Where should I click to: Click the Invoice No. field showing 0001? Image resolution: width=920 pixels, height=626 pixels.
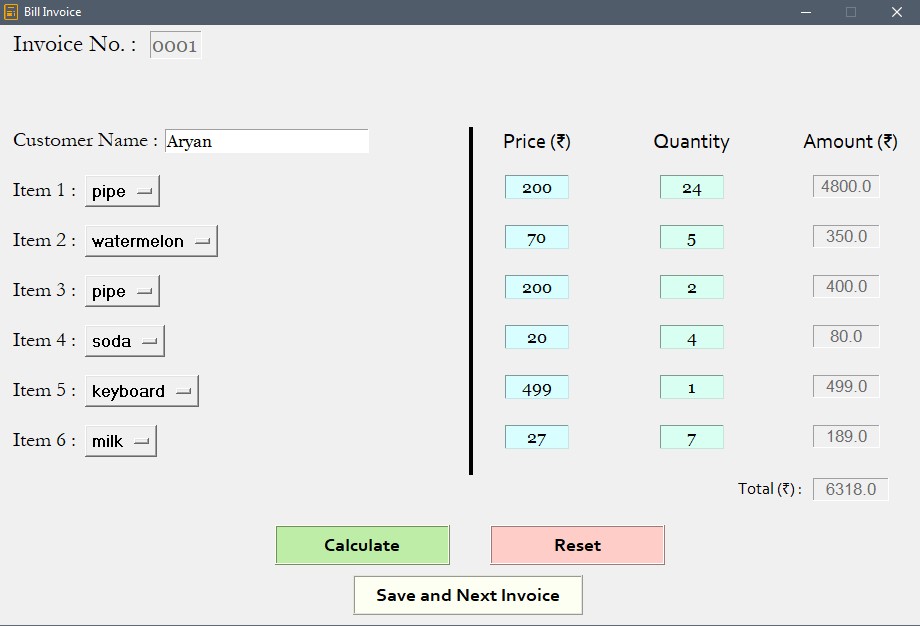click(175, 46)
